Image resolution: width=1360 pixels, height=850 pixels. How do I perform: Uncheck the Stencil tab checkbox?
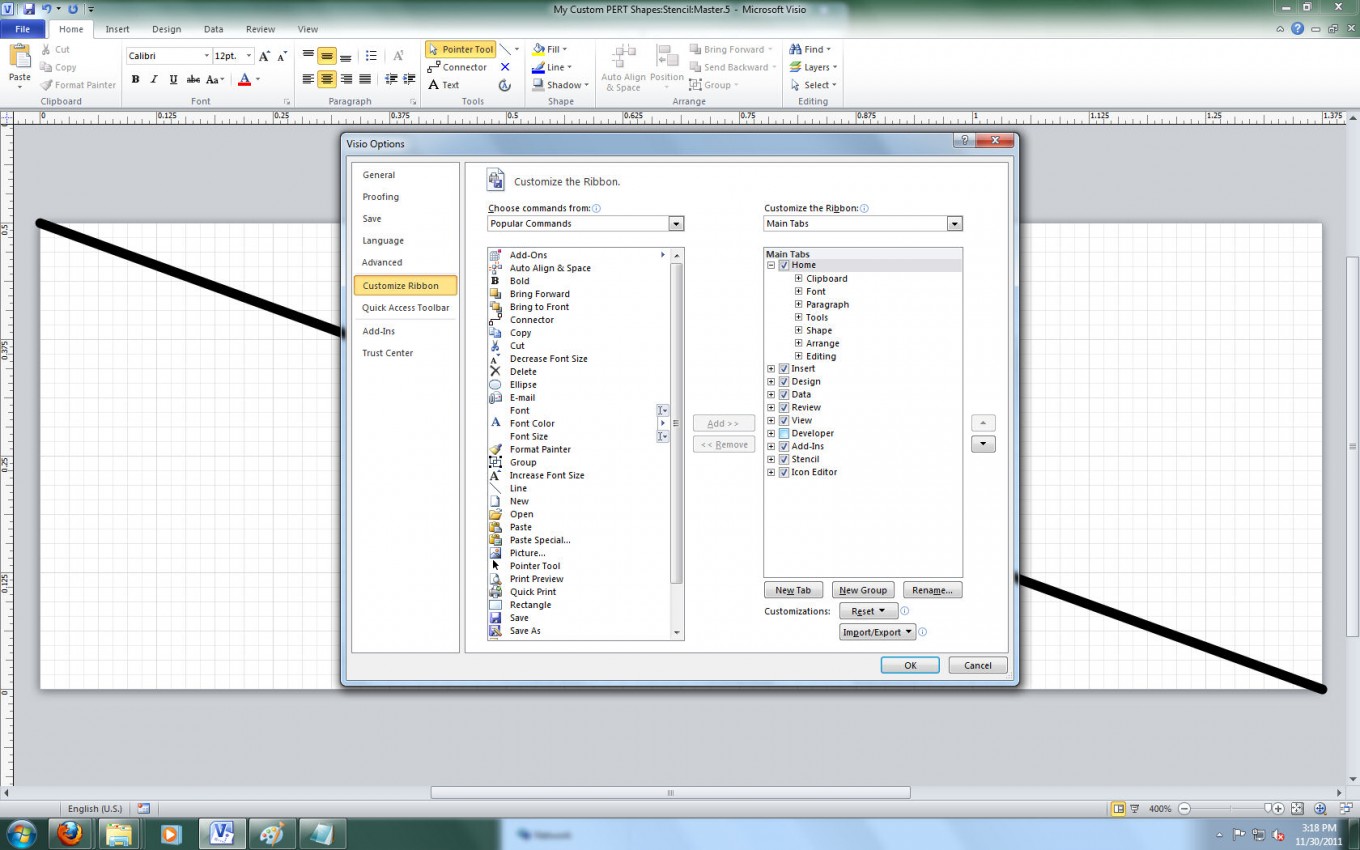[x=785, y=459]
